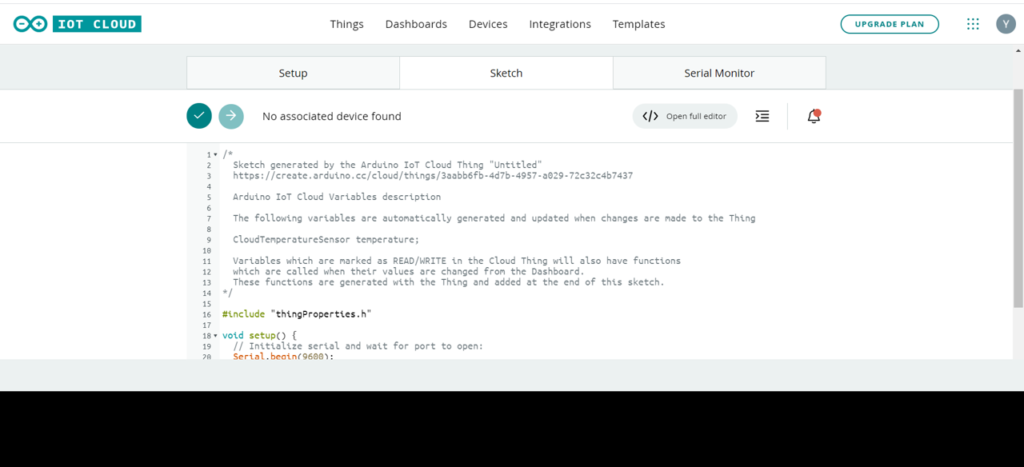Image resolution: width=1024 pixels, height=467 pixels.
Task: Click the Upload arrow button
Action: pyautogui.click(x=231, y=116)
